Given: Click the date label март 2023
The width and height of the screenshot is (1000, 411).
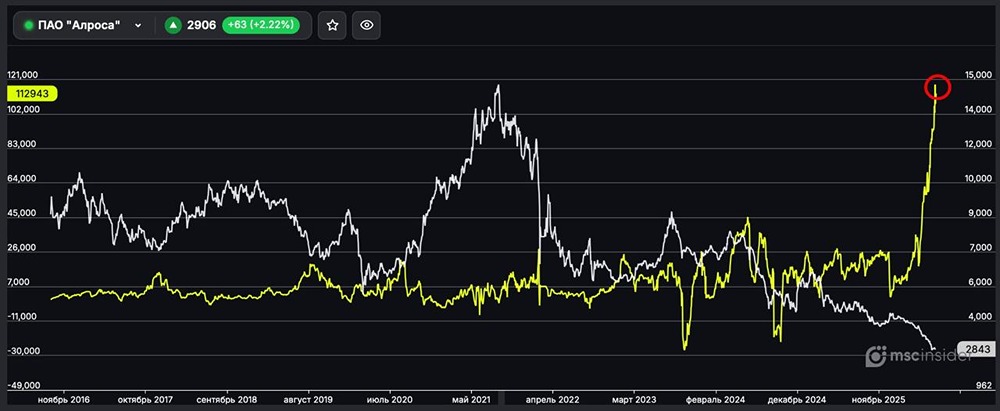Looking at the screenshot, I should (x=634, y=400).
